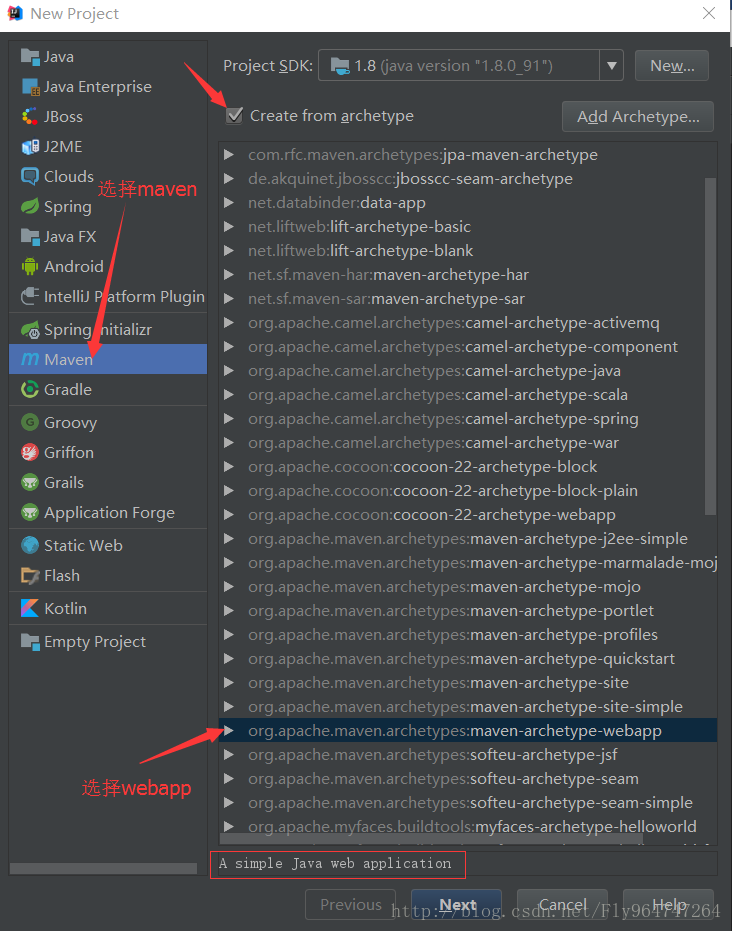
Task: Click the Maven 'm' icon
Action: 30,359
